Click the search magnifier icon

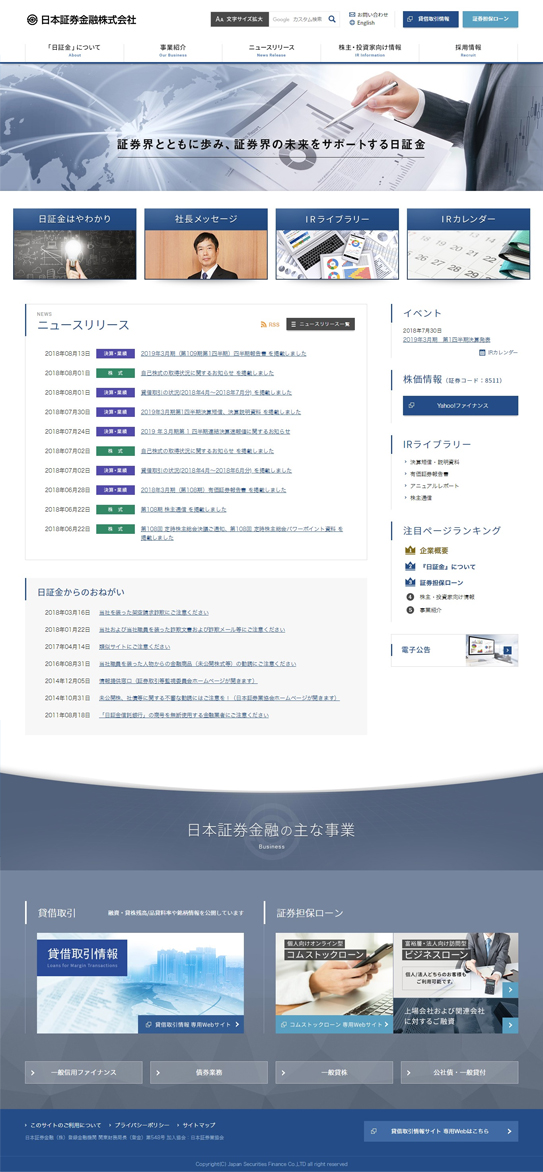click(x=331, y=19)
